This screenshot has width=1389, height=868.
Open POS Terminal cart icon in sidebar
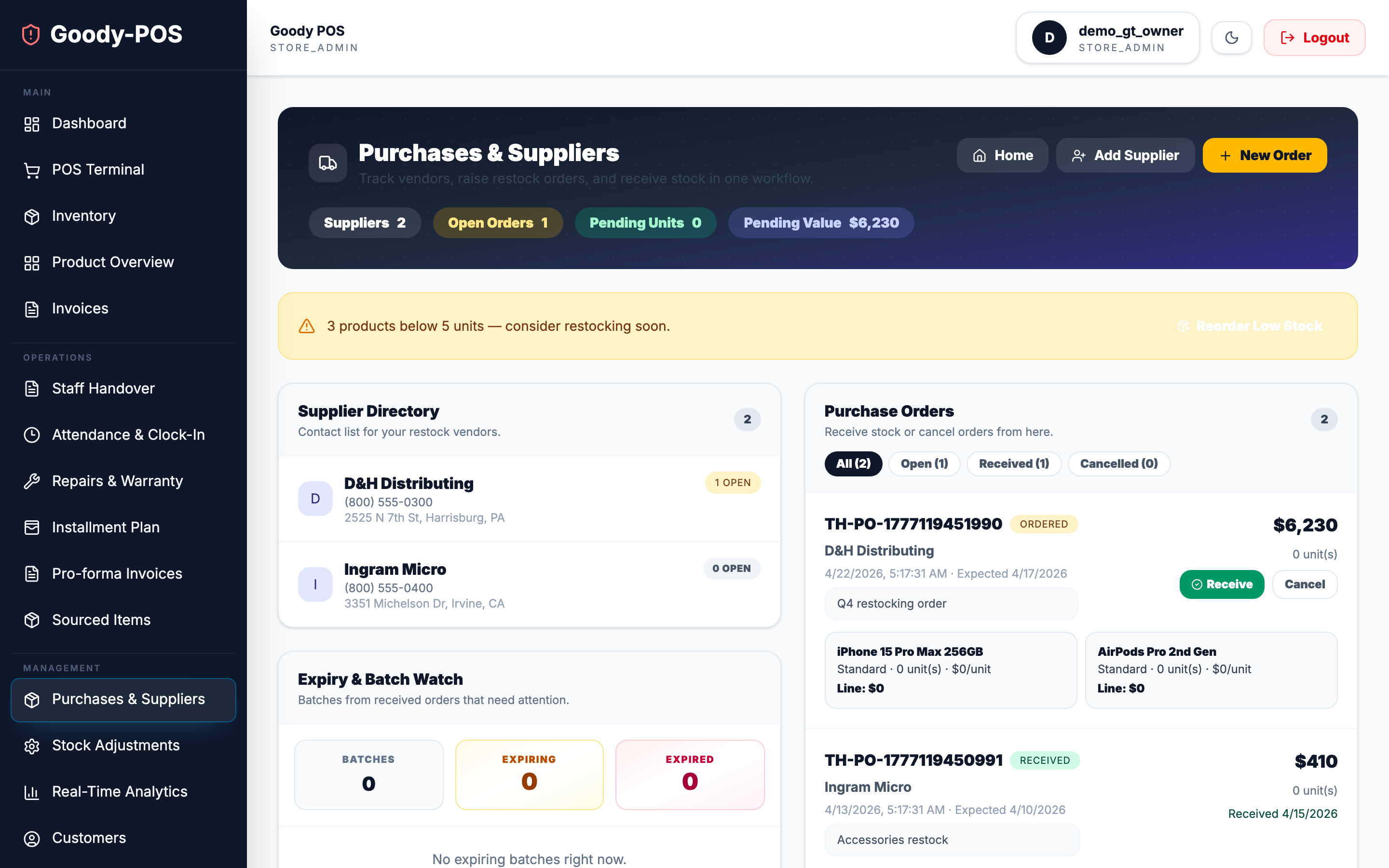click(32, 170)
